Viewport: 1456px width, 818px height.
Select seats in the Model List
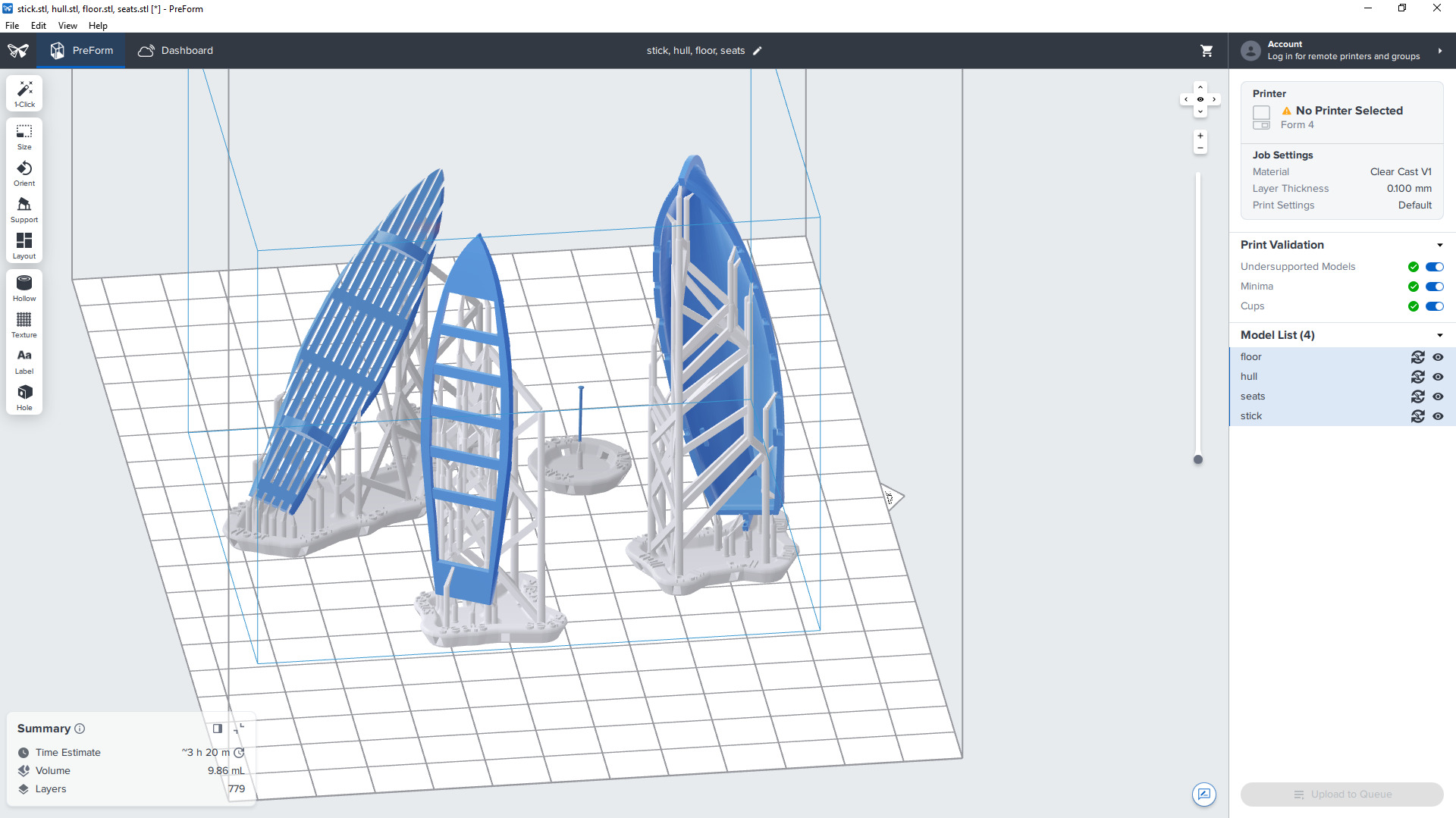pyautogui.click(x=1253, y=396)
